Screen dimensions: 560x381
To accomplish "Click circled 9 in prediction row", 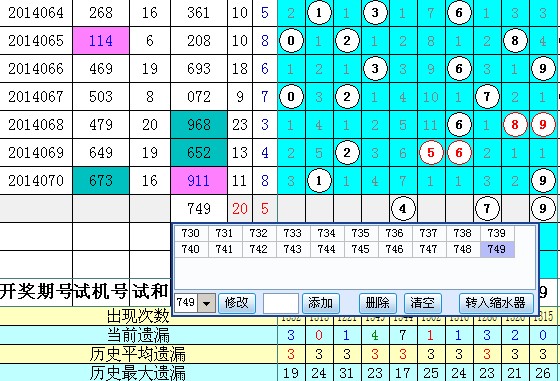I will pos(543,209).
